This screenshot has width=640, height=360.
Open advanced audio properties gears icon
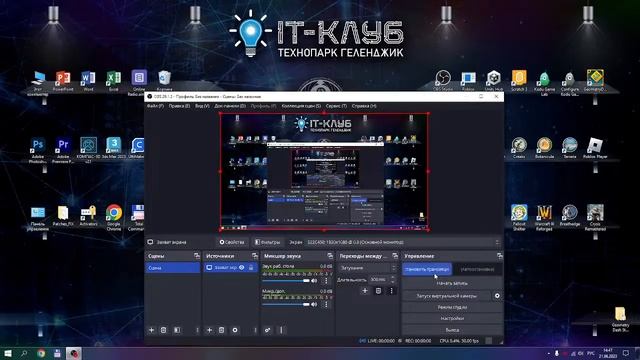[x=267, y=330]
